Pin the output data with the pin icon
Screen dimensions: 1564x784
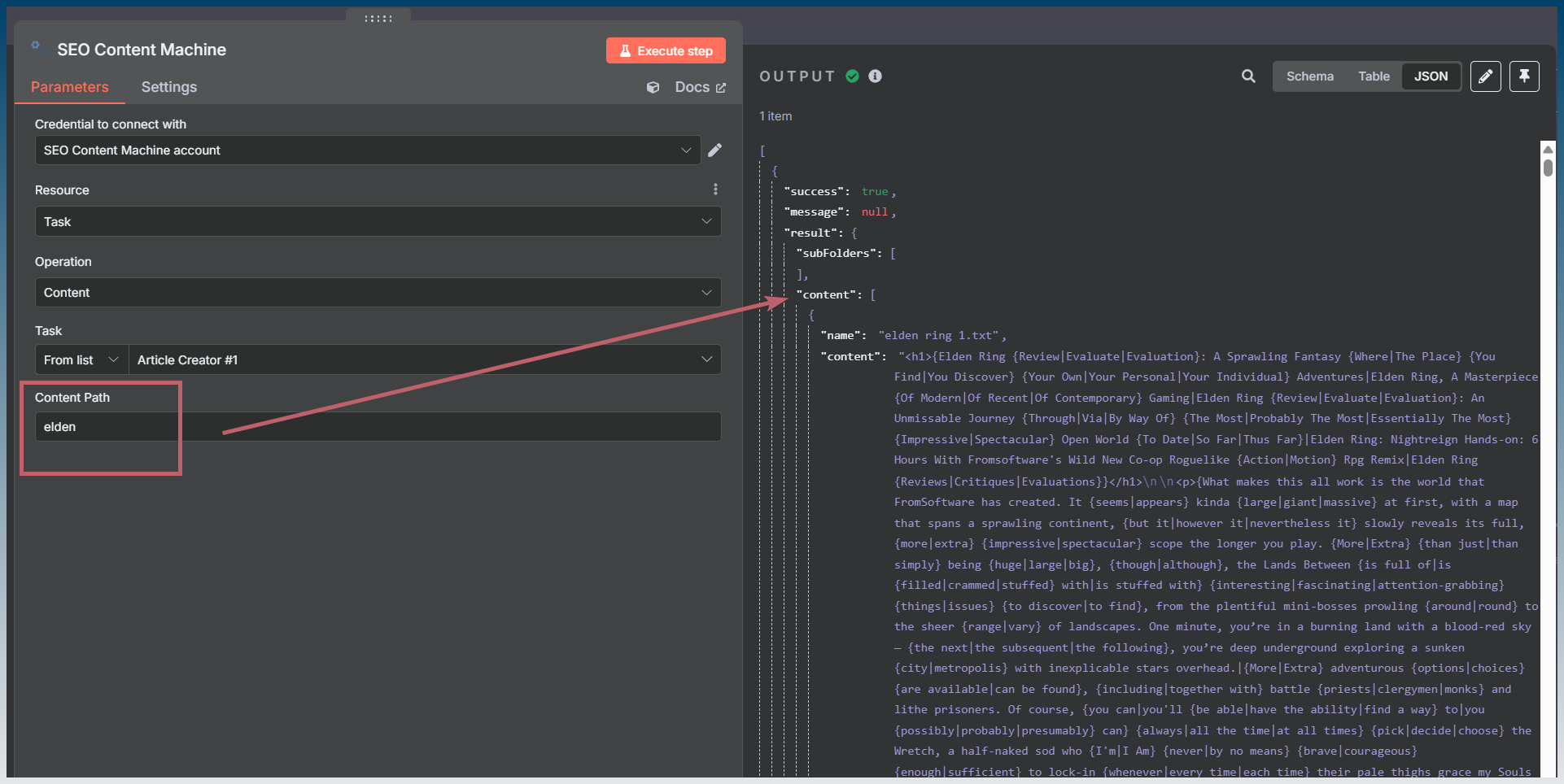coord(1524,76)
